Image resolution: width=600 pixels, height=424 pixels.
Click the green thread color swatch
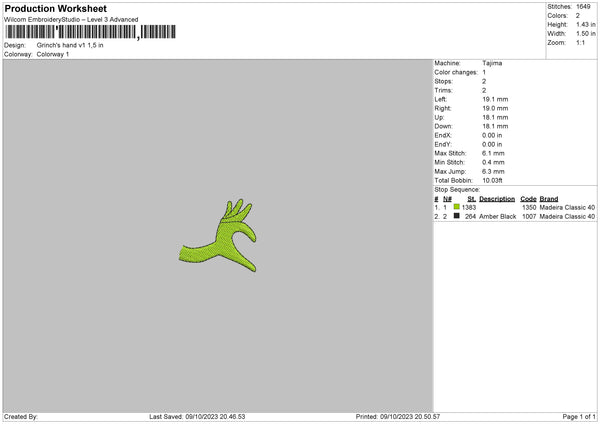456,207
